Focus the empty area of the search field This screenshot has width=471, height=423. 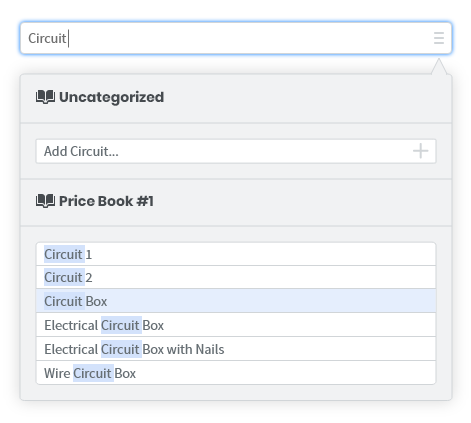[x=250, y=38]
